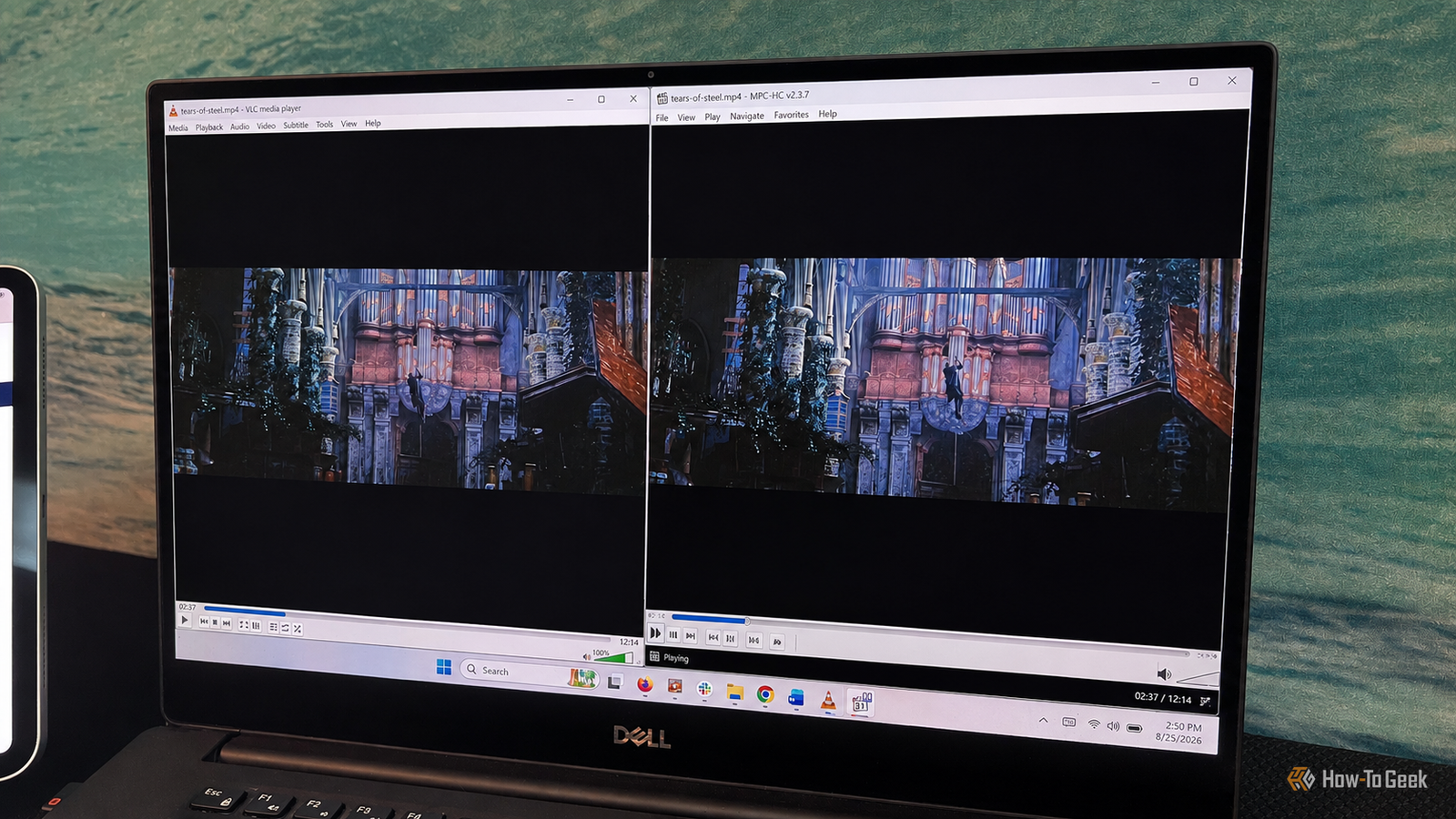The height and width of the screenshot is (819, 1456).
Task: Click VLC green volume slider
Action: pyautogui.click(x=613, y=658)
